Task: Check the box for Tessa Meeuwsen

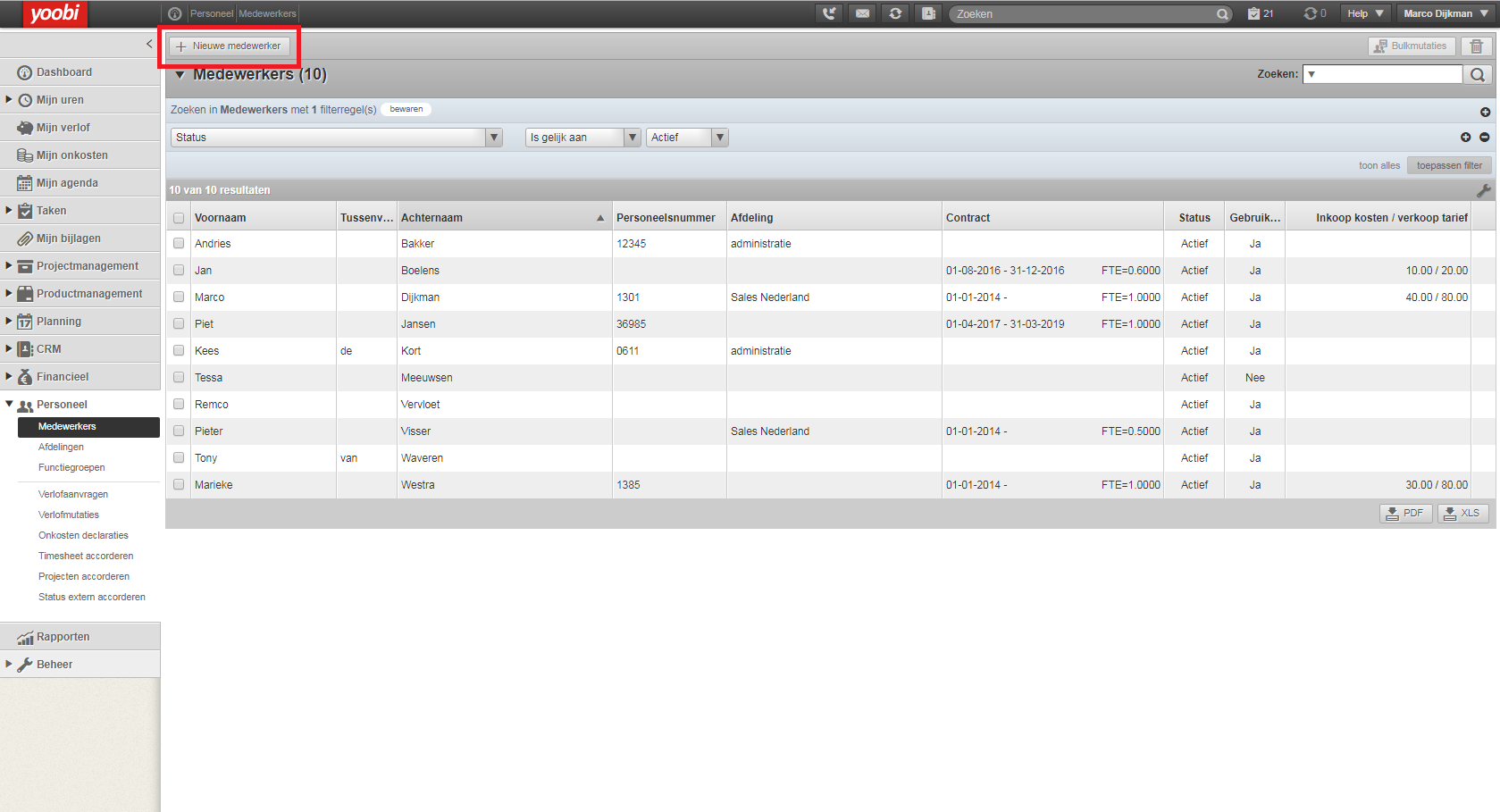Action: (x=179, y=377)
